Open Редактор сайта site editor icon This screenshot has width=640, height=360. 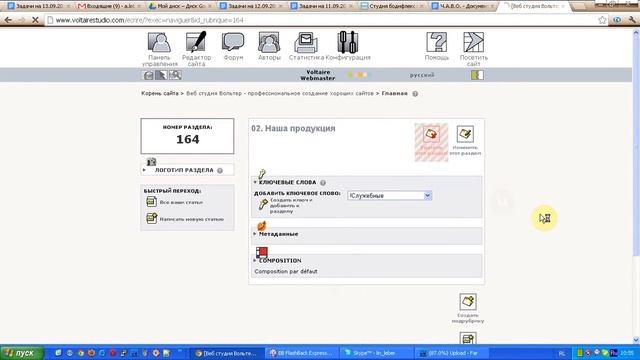196,42
